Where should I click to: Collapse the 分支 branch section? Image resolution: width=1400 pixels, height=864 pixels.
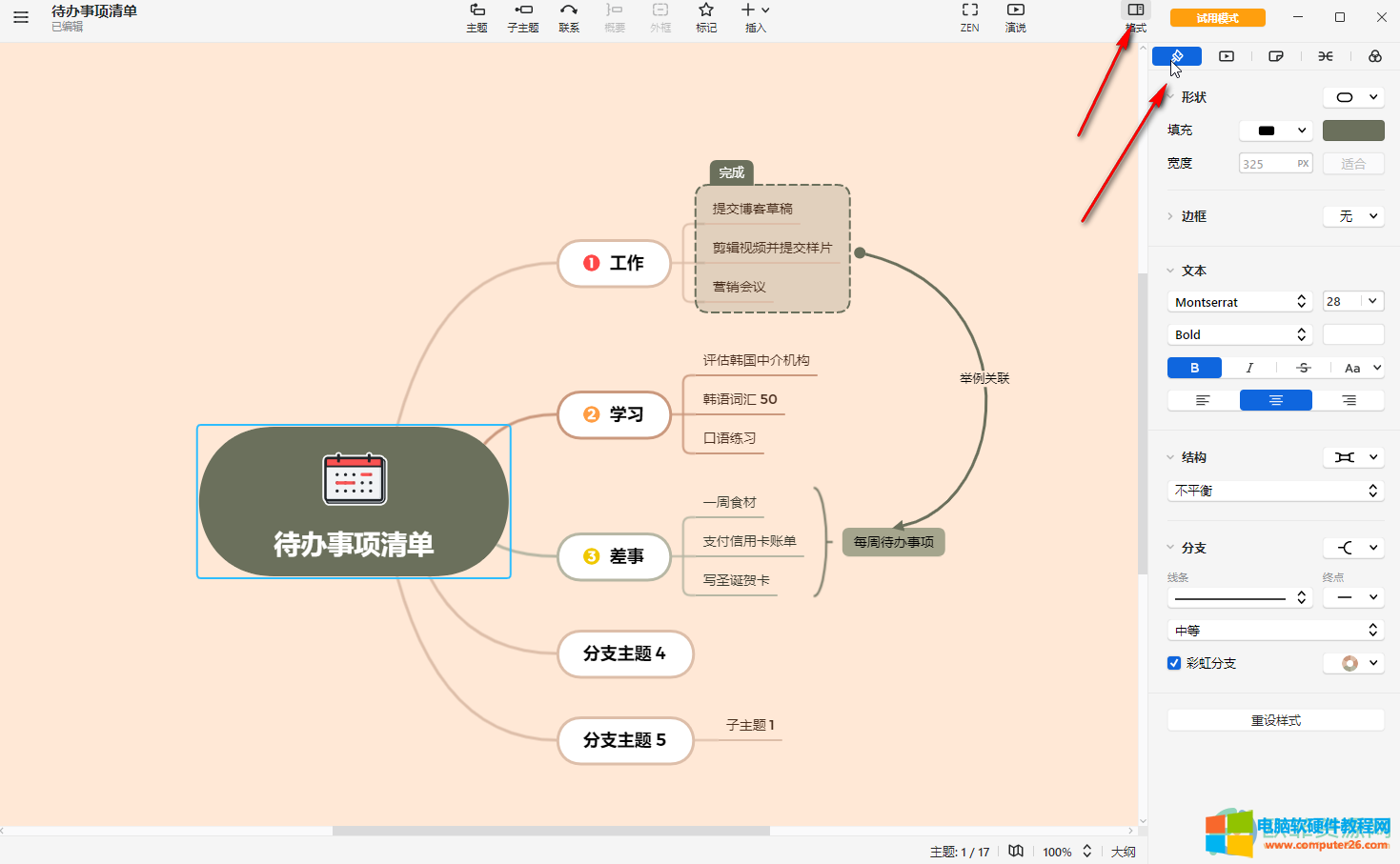1170,548
